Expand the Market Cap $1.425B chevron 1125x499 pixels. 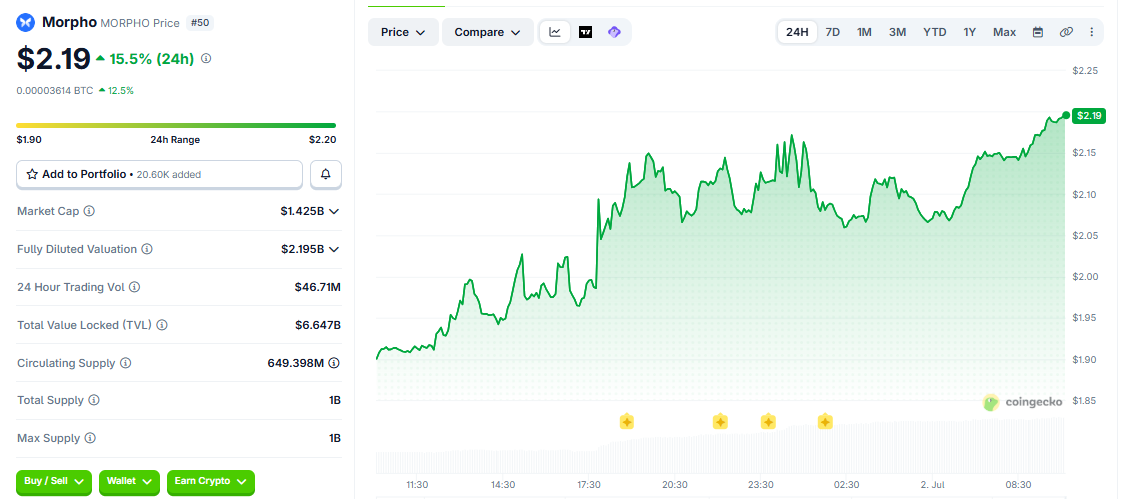[x=334, y=211]
